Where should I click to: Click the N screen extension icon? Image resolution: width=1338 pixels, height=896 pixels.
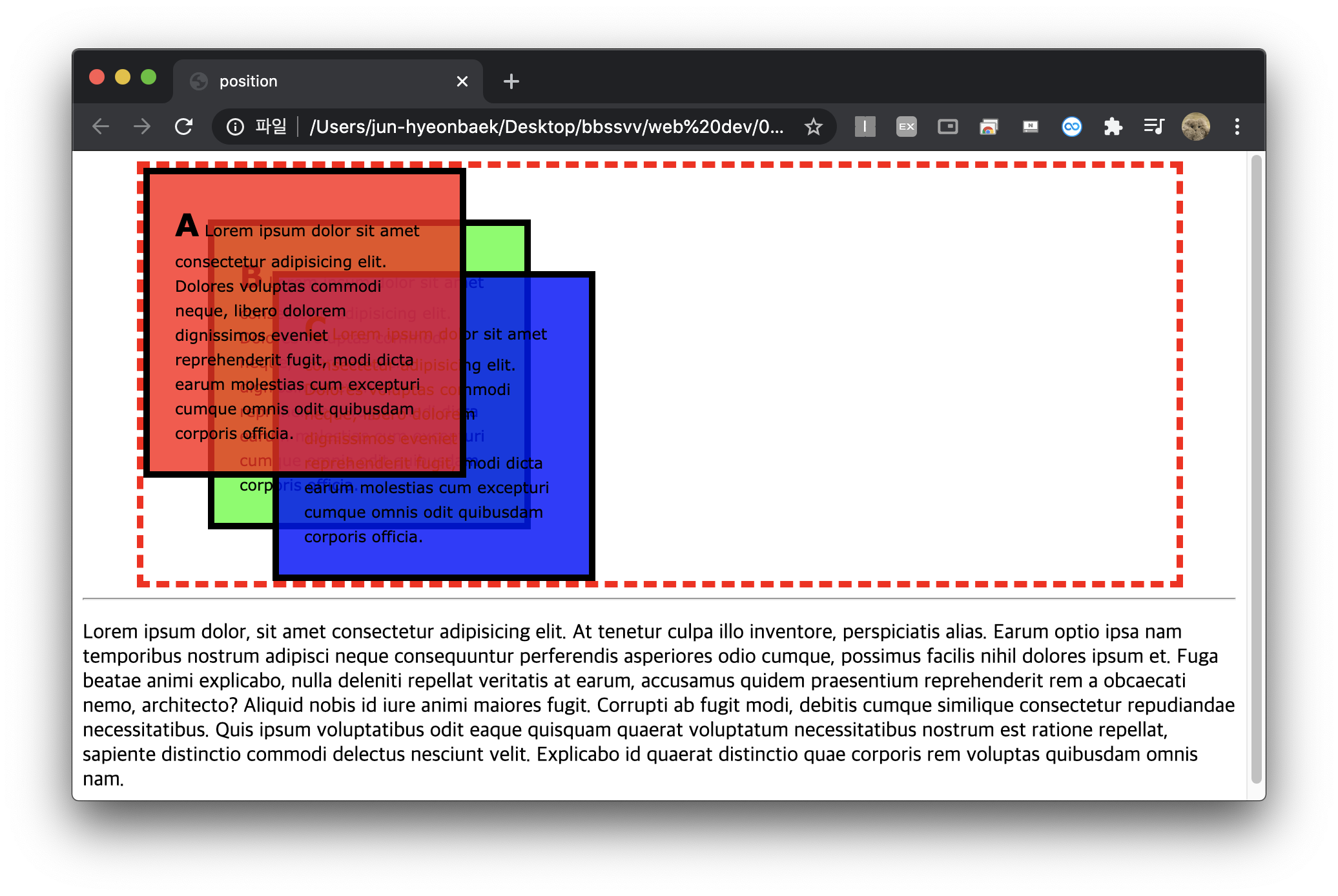[x=1030, y=127]
